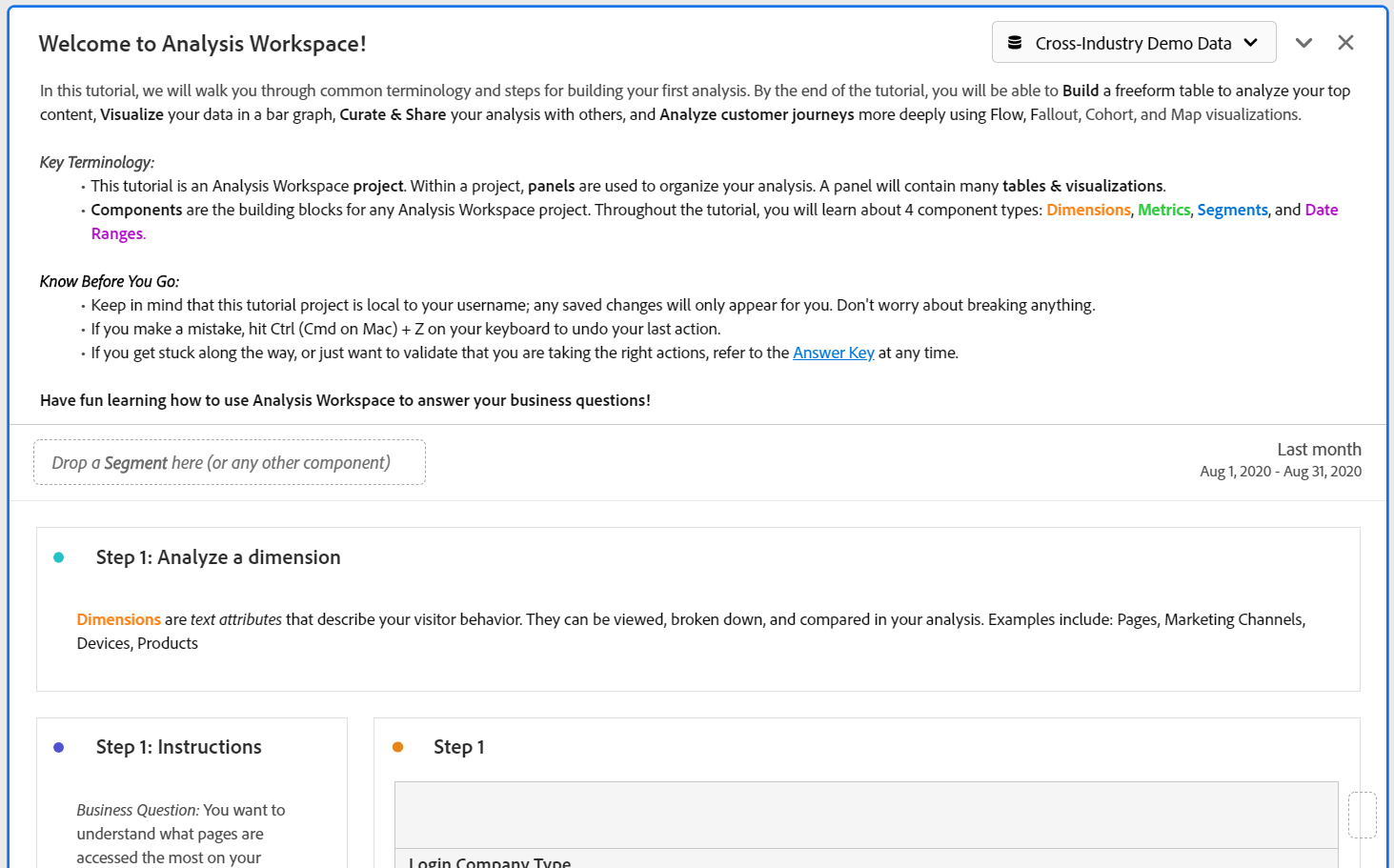
Task: Click the blue Segments term
Action: 1232,210
